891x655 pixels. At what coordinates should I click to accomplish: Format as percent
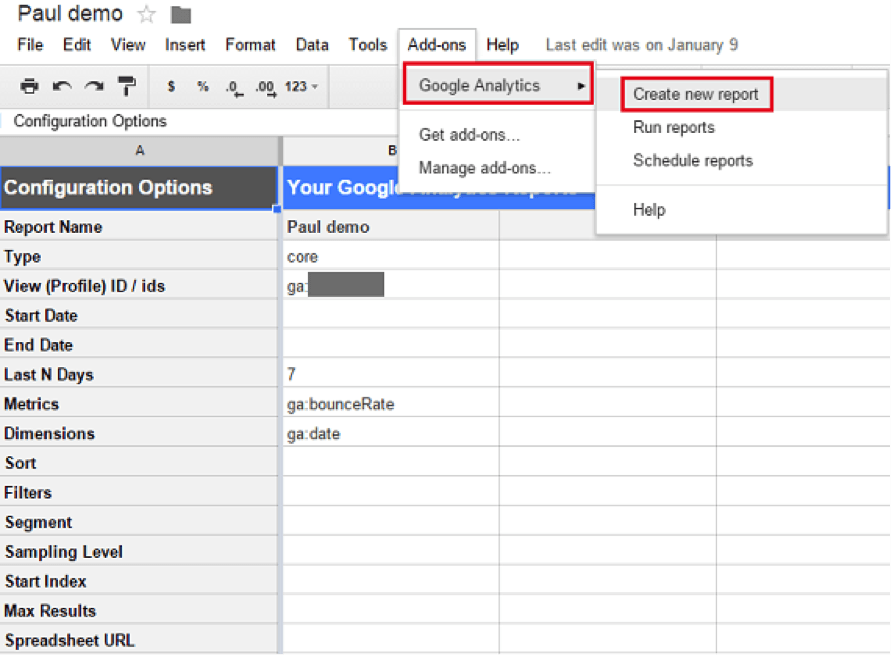[x=203, y=86]
